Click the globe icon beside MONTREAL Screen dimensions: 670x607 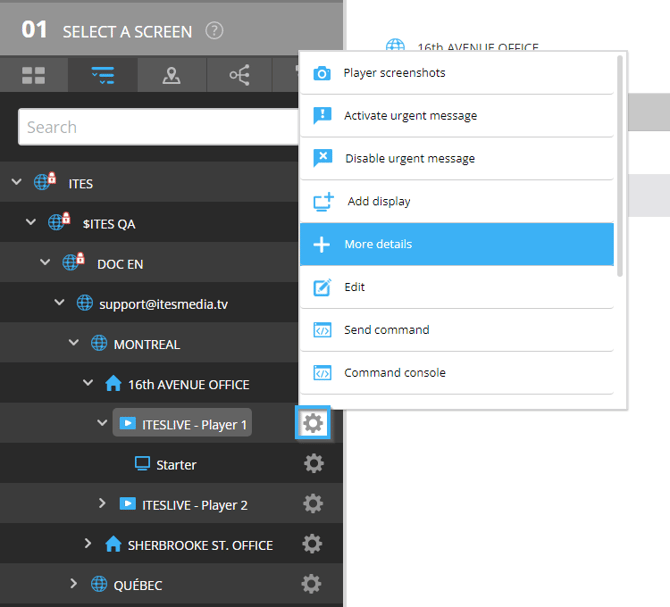(x=99, y=343)
